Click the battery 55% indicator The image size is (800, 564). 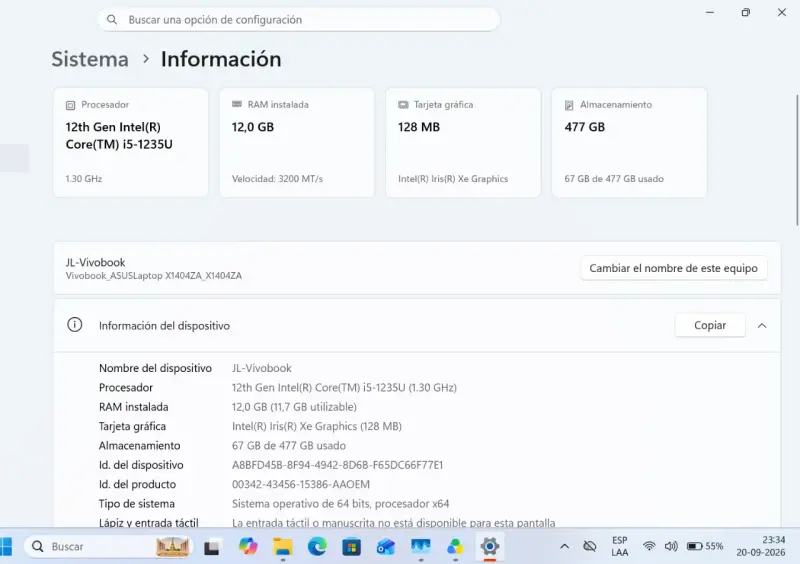pos(705,546)
